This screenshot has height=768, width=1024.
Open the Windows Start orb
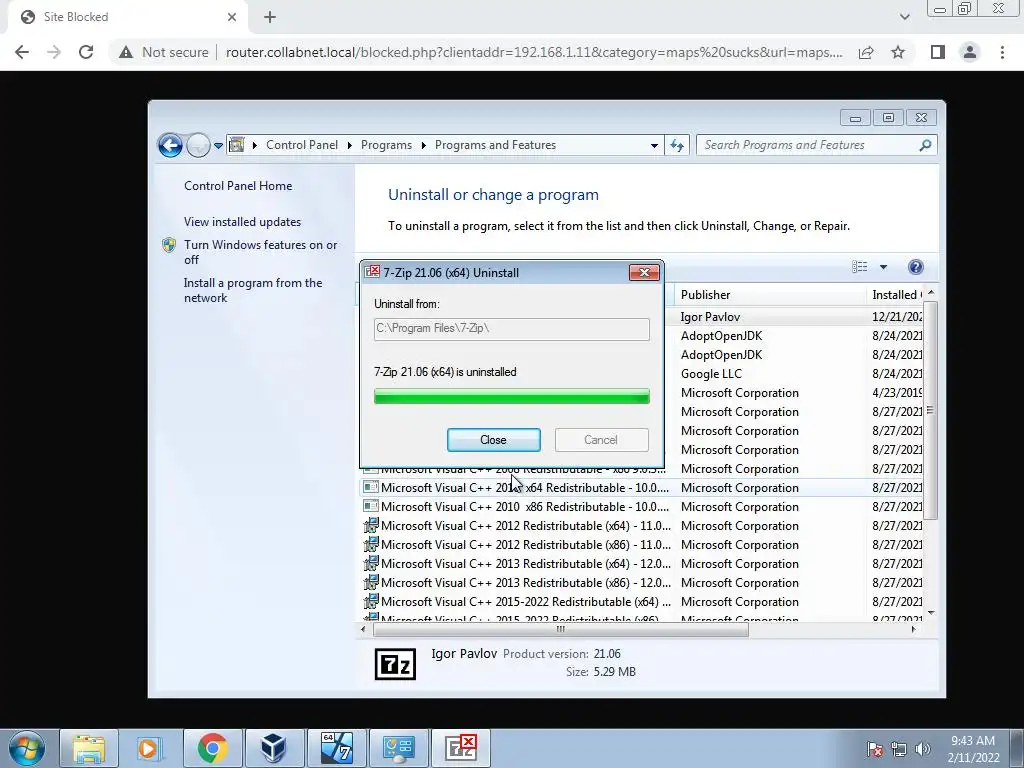[x=27, y=748]
